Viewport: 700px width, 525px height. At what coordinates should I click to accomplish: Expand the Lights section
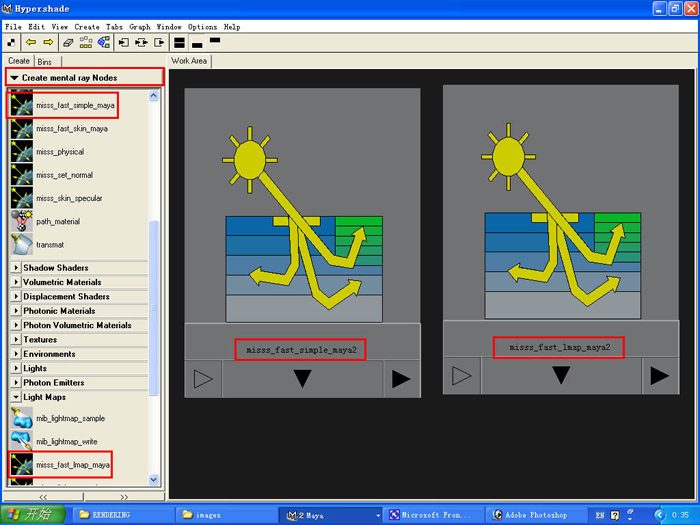[16, 368]
